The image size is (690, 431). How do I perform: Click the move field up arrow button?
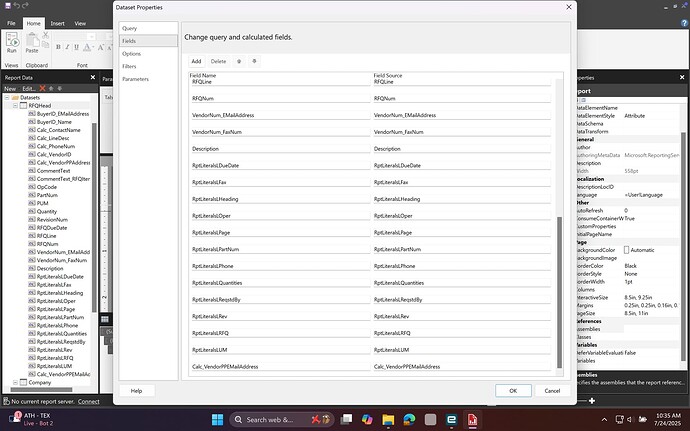(239, 61)
